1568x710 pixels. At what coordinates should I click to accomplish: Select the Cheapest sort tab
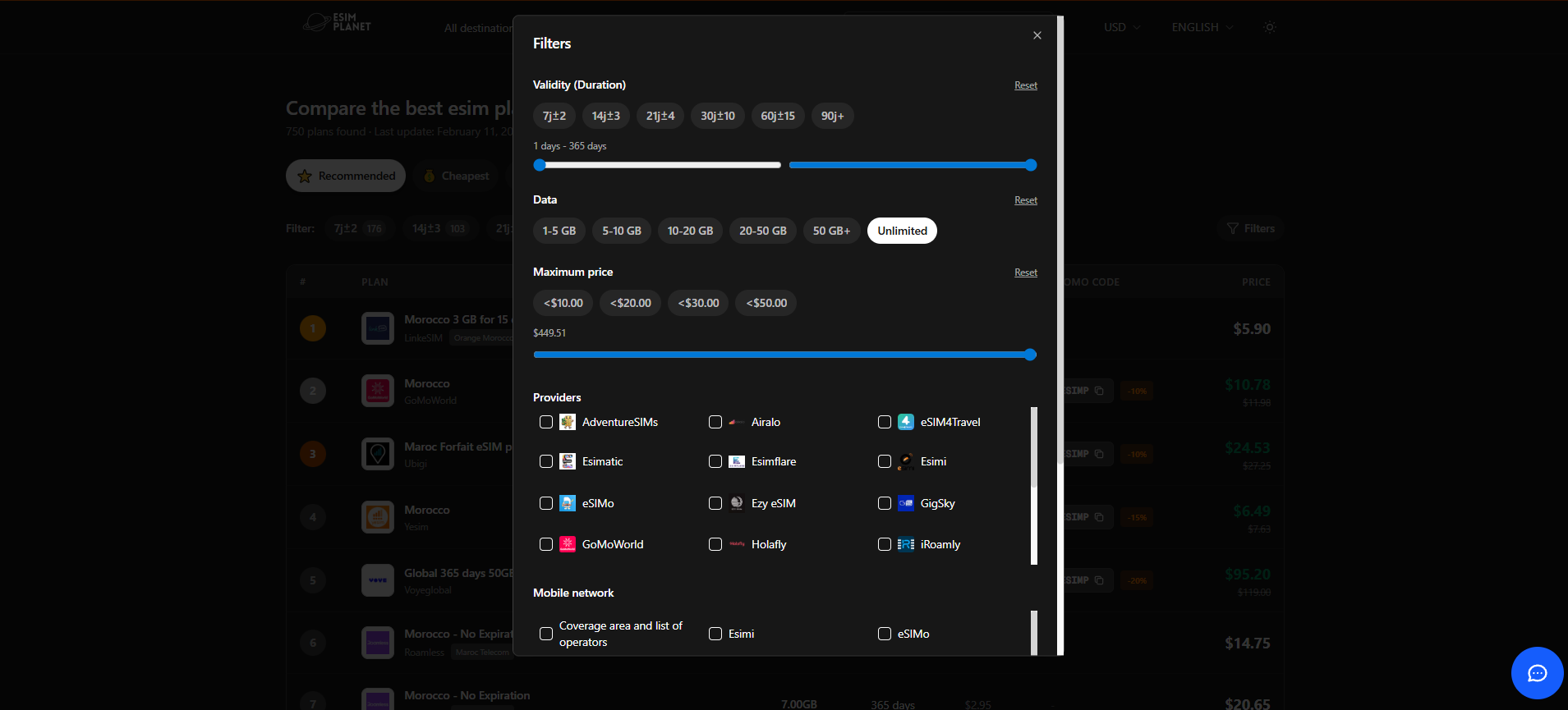coord(456,176)
